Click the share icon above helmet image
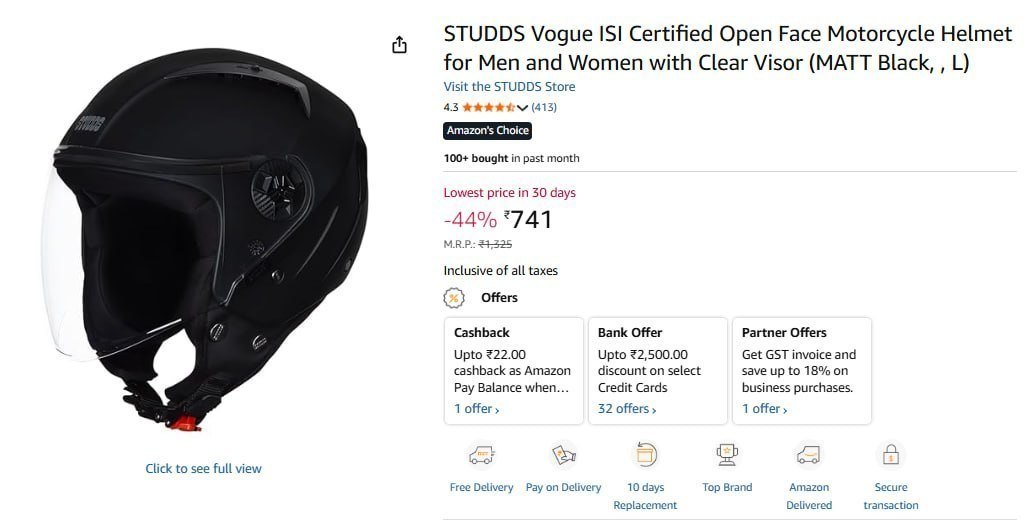 (399, 45)
